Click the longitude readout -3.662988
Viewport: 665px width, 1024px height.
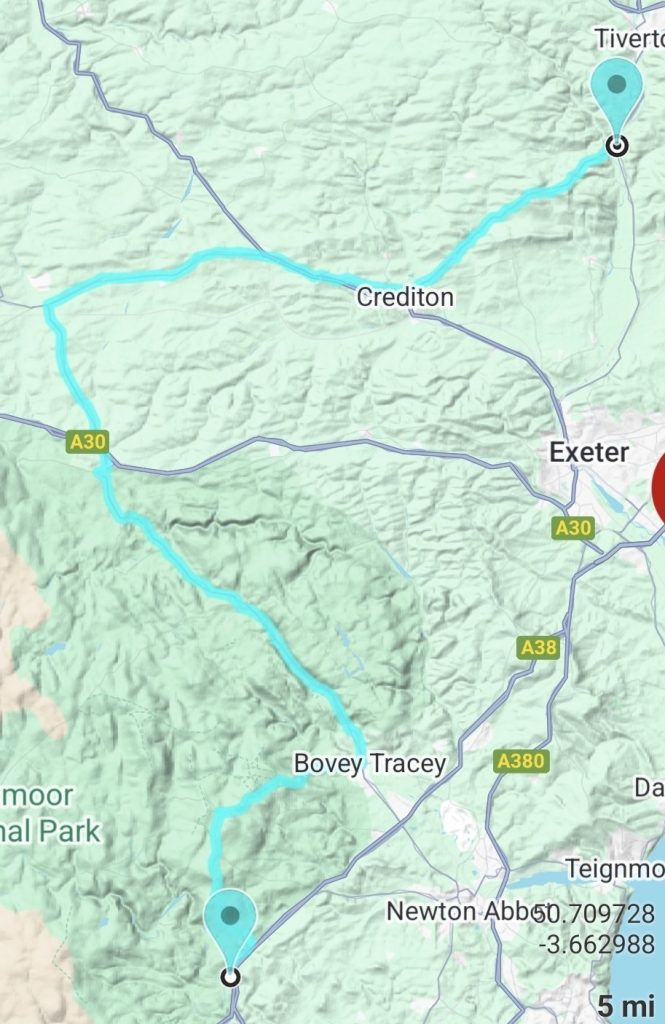(x=596, y=944)
